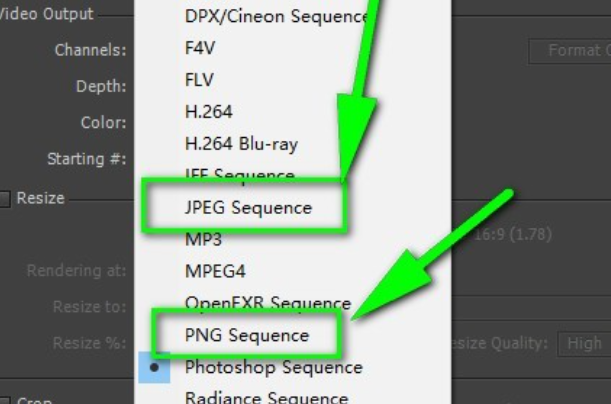Enable the Resize checkbox

tap(6, 198)
